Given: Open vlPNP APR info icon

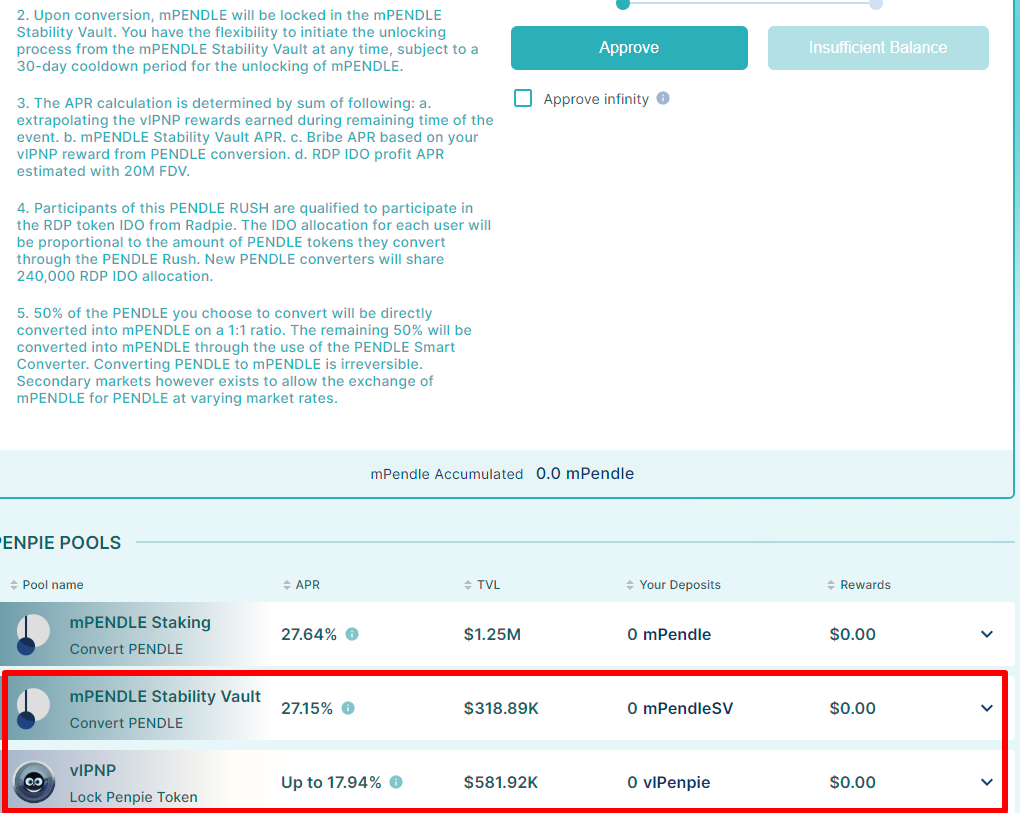Looking at the screenshot, I should point(396,782).
